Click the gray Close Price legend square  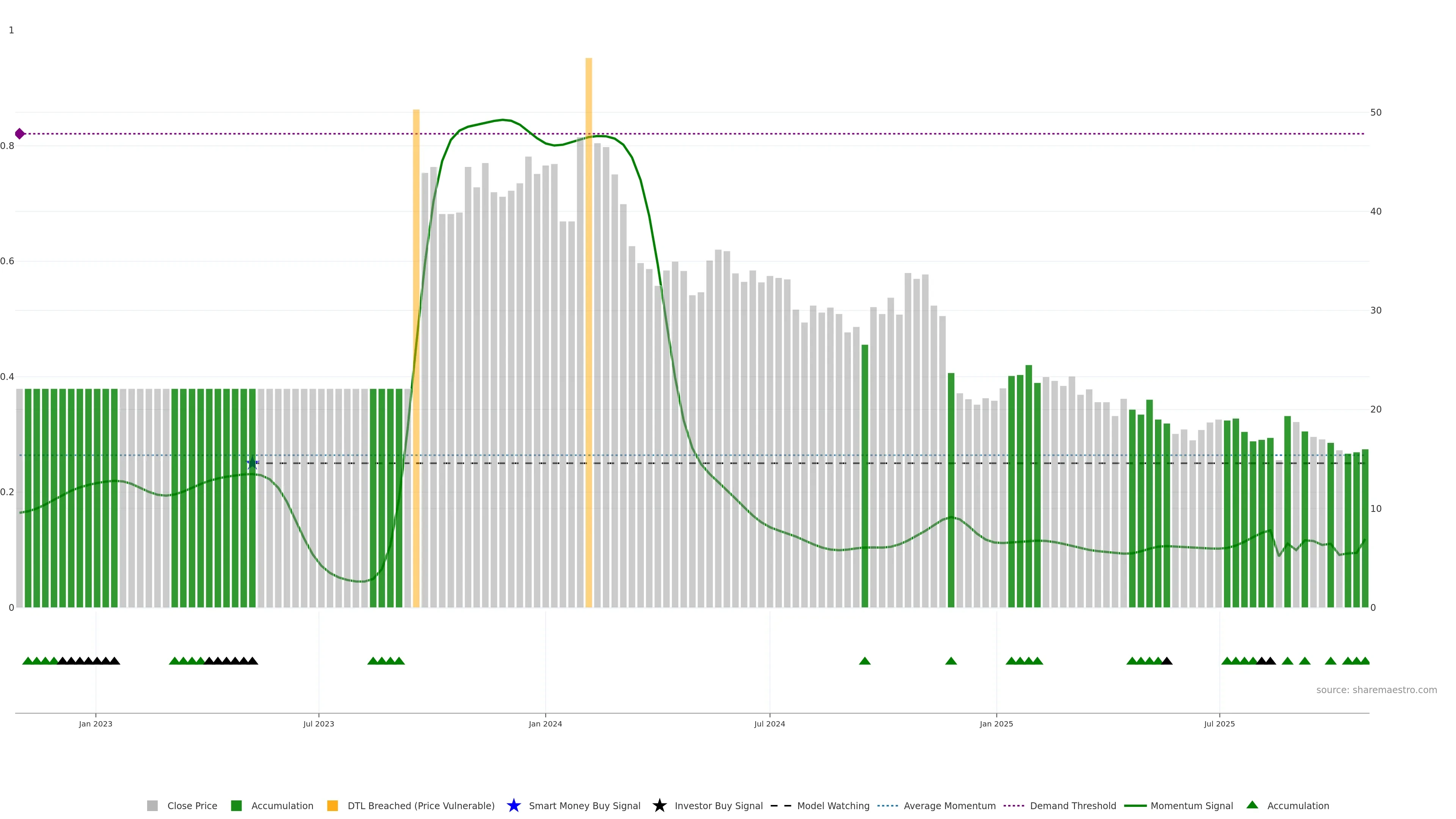coord(152,805)
